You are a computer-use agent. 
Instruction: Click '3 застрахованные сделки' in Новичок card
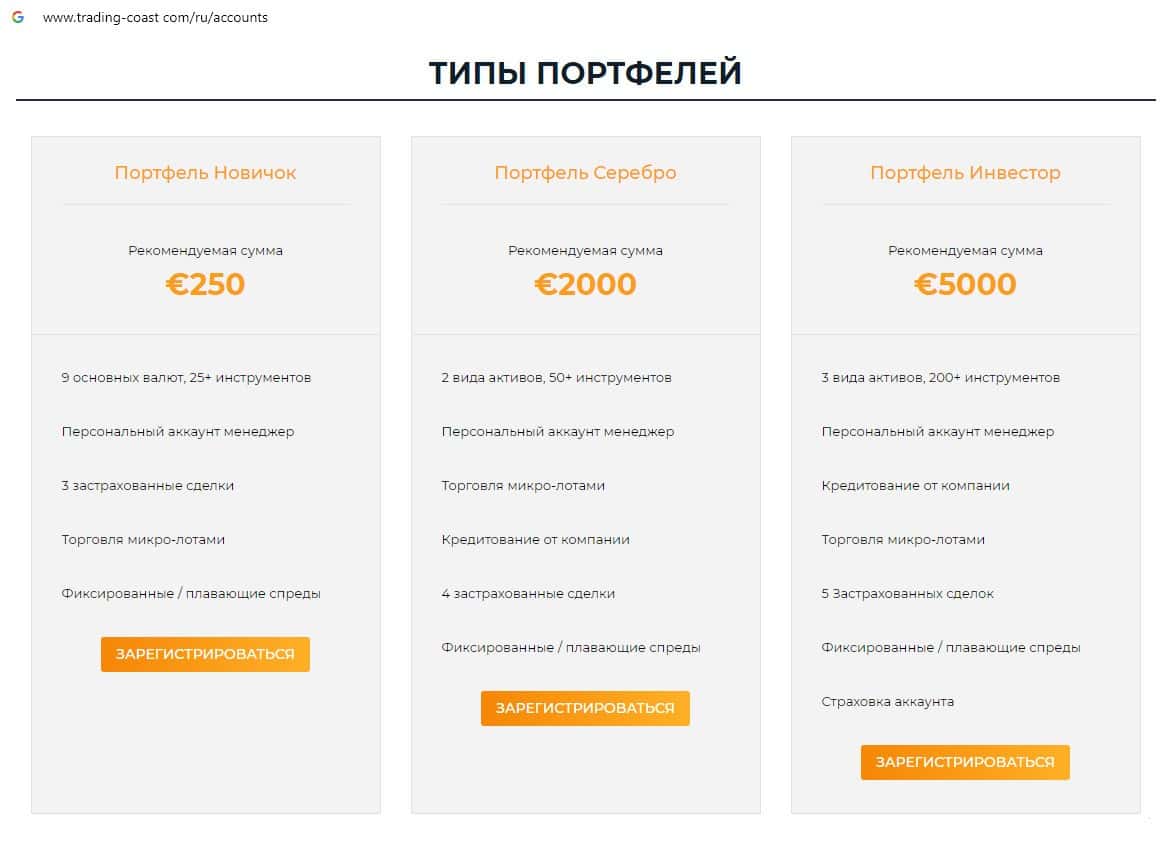point(148,486)
